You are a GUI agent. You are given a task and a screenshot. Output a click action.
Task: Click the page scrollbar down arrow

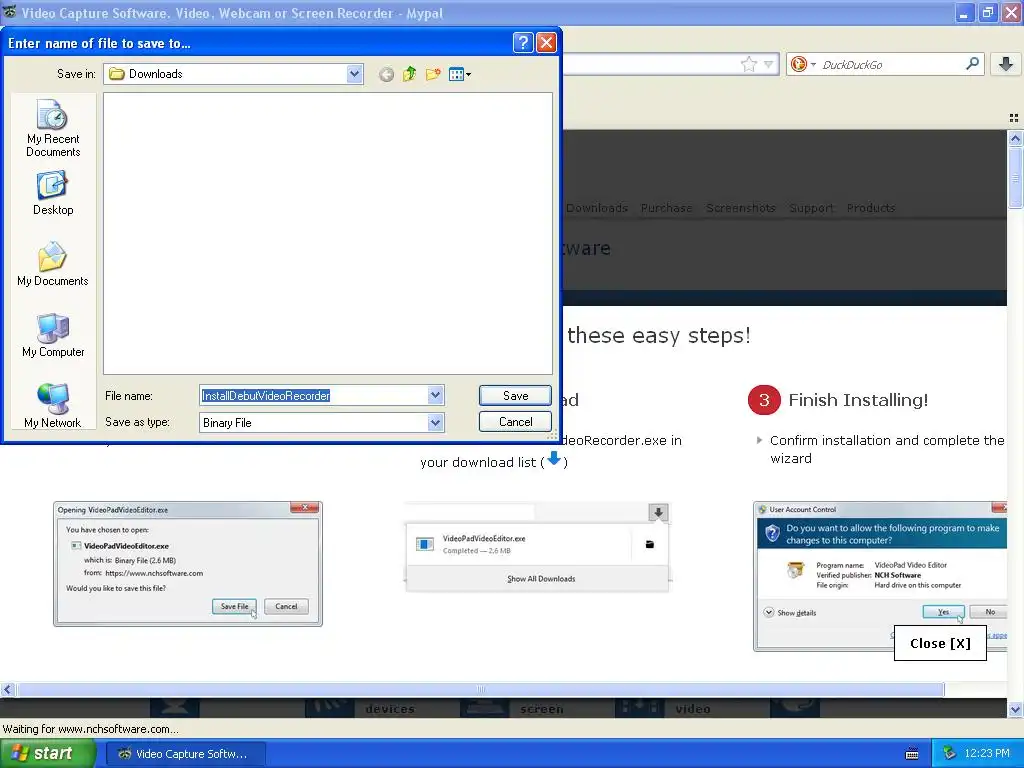coord(1015,710)
